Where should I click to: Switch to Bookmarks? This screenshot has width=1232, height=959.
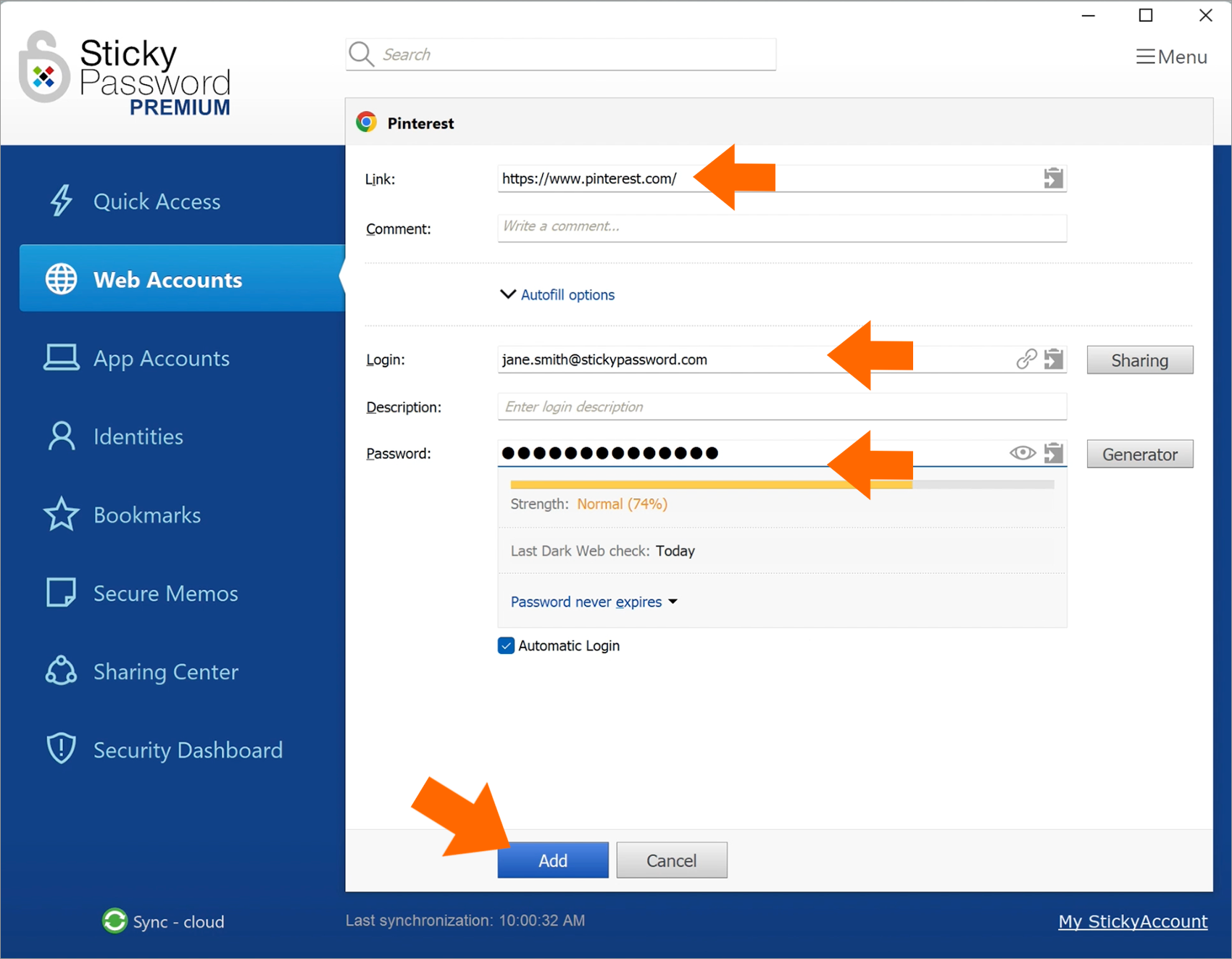pos(147,515)
